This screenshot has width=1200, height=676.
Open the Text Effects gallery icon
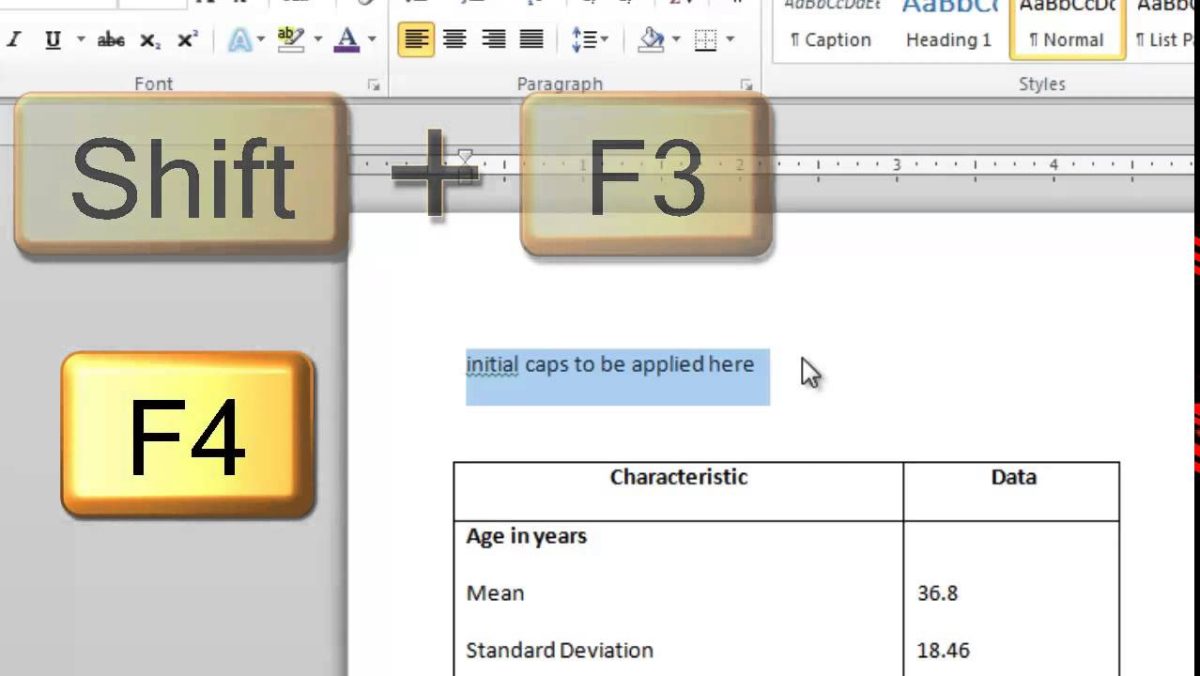click(x=238, y=40)
